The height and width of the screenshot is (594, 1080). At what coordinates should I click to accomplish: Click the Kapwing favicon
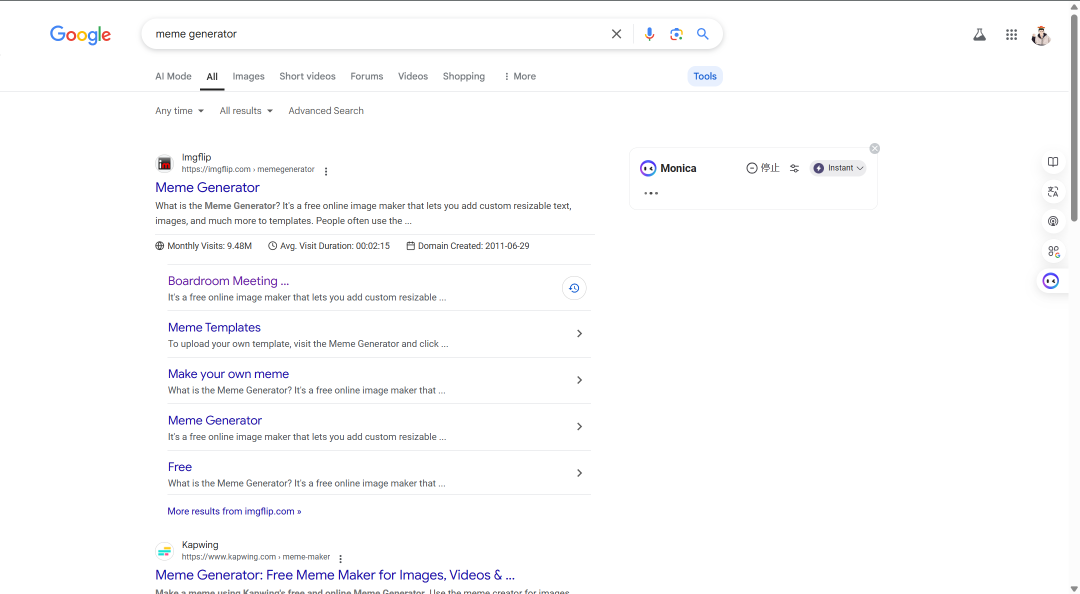coord(165,551)
